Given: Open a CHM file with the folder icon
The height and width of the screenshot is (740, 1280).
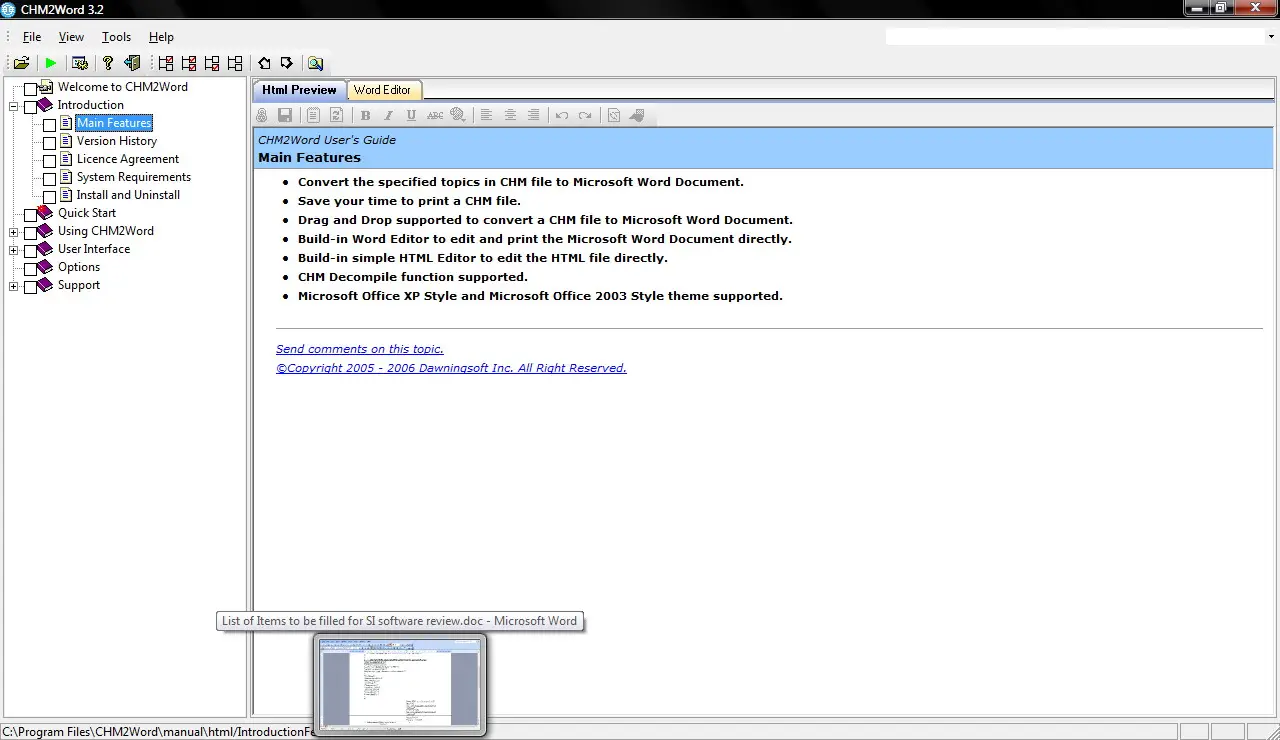Looking at the screenshot, I should 20,63.
